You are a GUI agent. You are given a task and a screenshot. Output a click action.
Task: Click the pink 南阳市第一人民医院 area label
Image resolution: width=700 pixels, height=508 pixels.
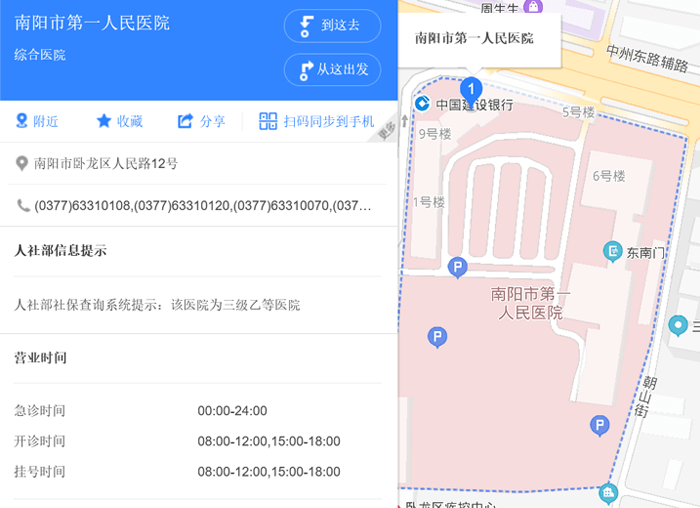tap(530, 303)
